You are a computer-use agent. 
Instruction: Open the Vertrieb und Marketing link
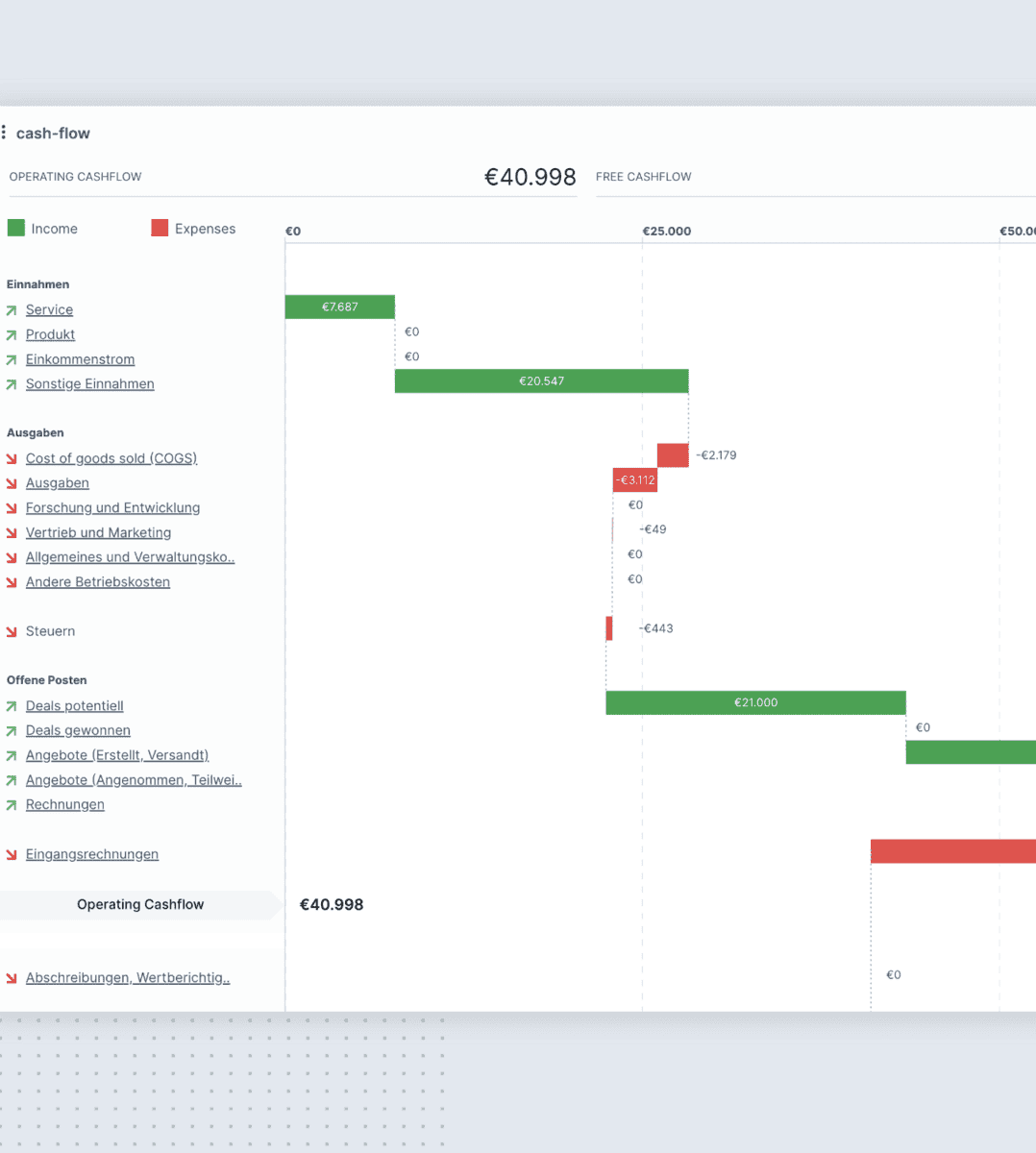coord(98,533)
